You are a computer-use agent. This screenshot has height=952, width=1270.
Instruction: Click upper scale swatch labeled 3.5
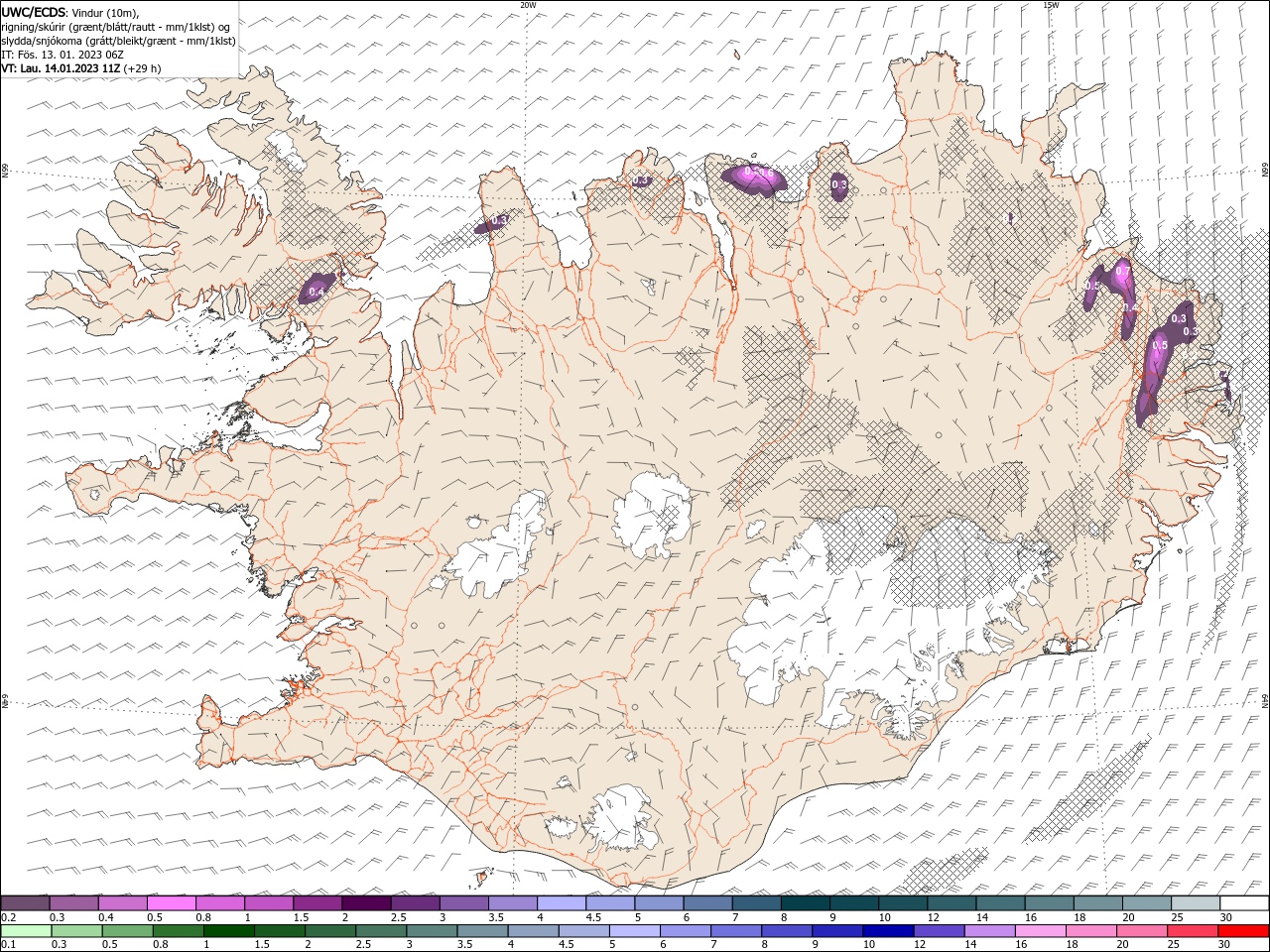click(x=512, y=903)
